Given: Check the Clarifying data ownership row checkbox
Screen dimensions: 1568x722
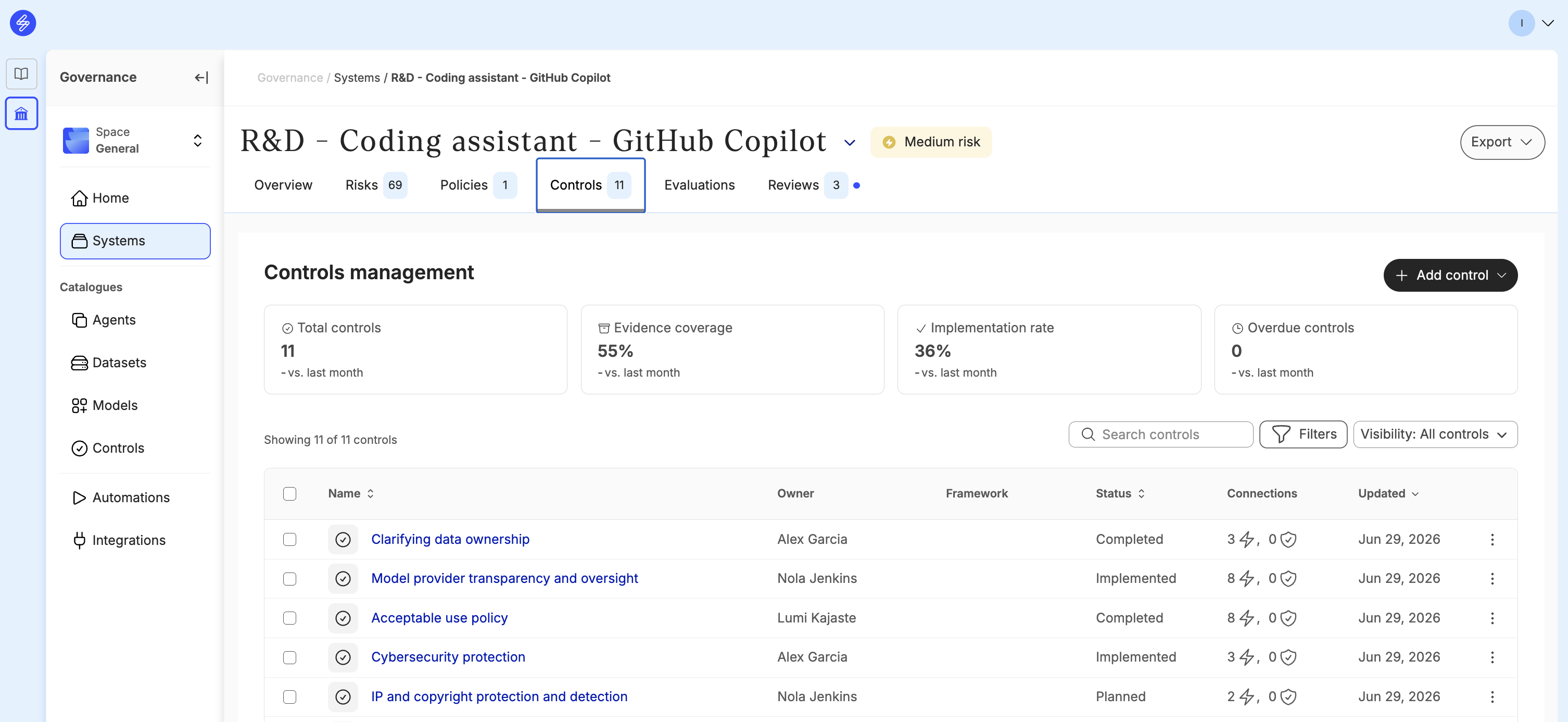Looking at the screenshot, I should coord(290,539).
